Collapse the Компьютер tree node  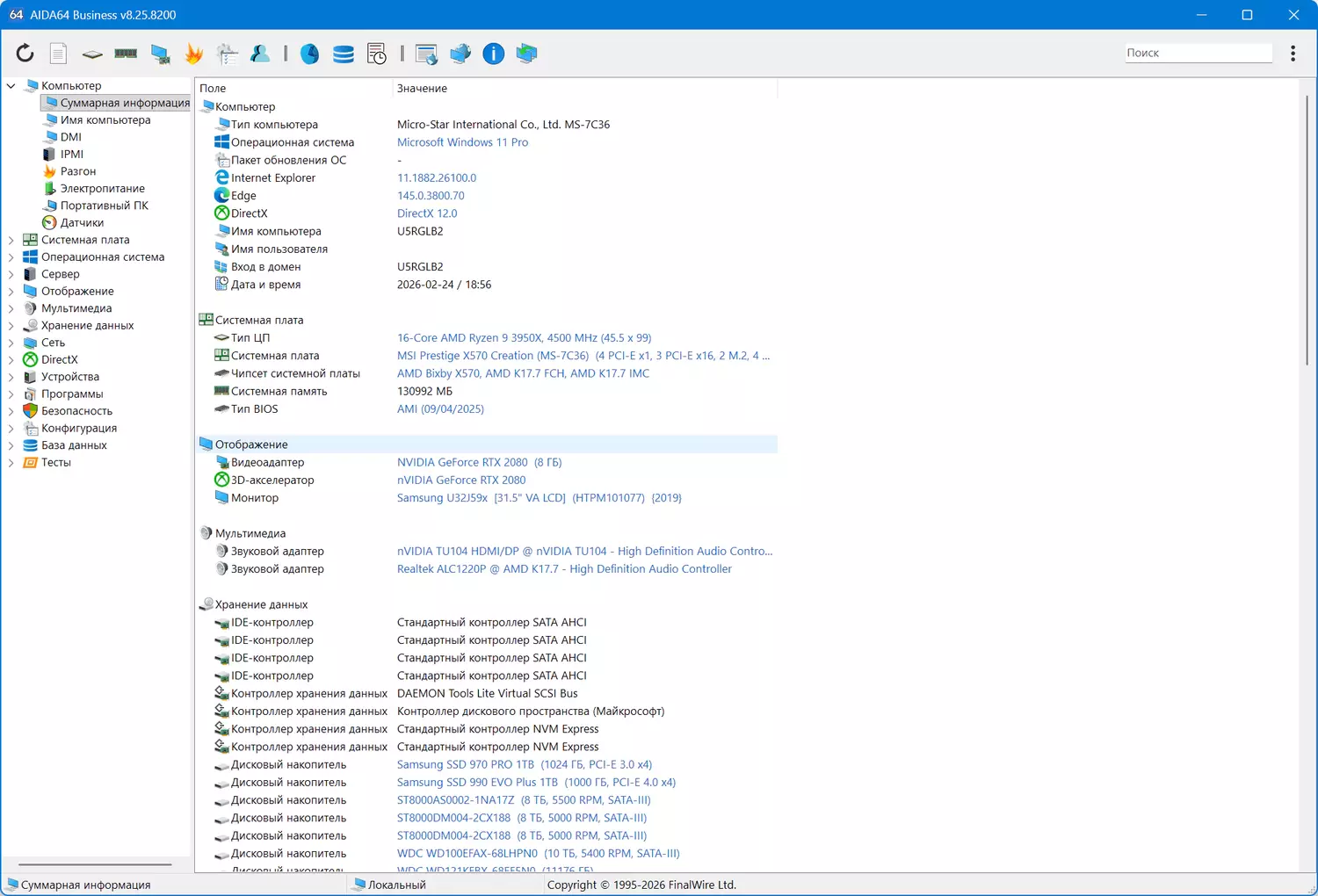11,86
